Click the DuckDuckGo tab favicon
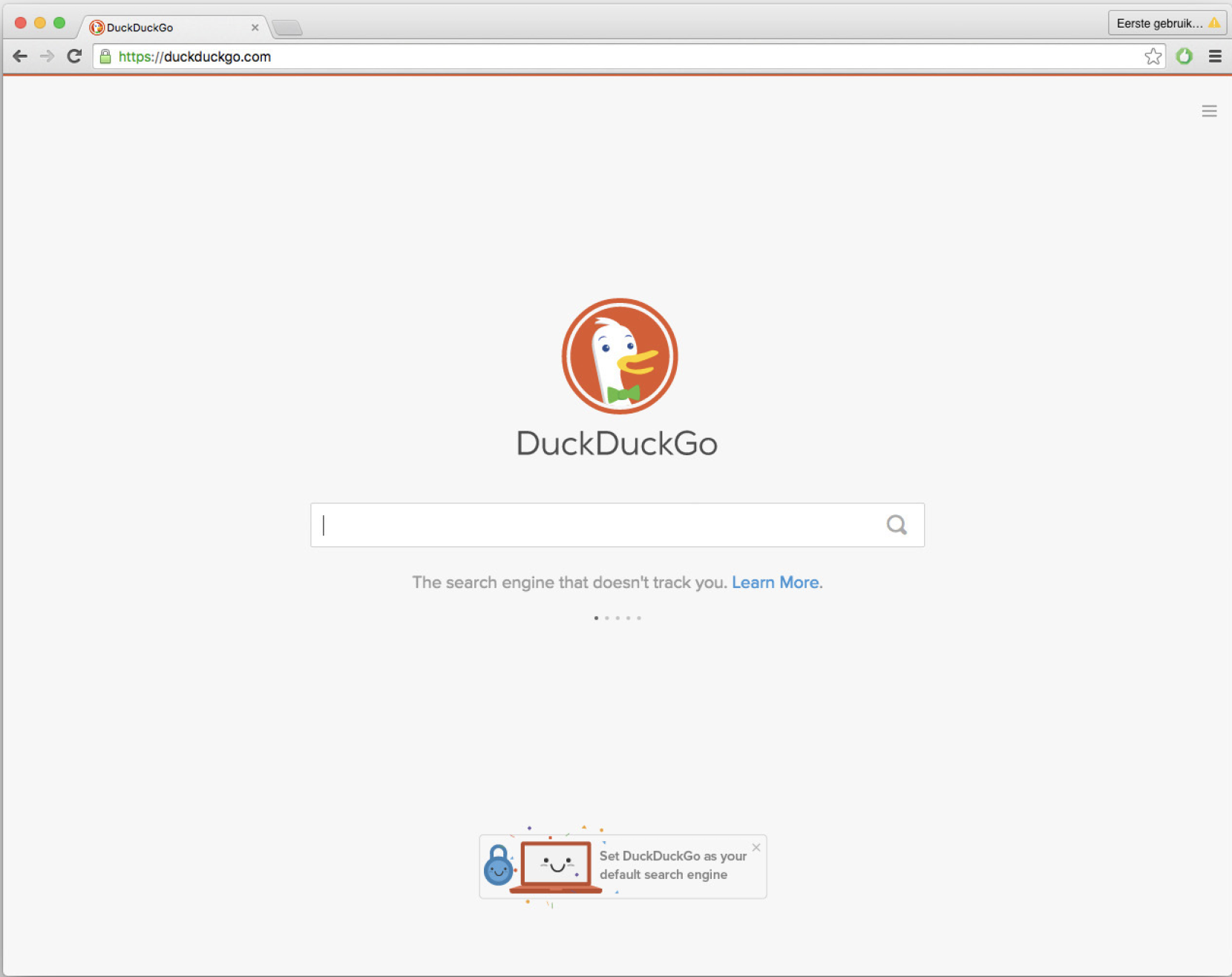 pyautogui.click(x=96, y=27)
